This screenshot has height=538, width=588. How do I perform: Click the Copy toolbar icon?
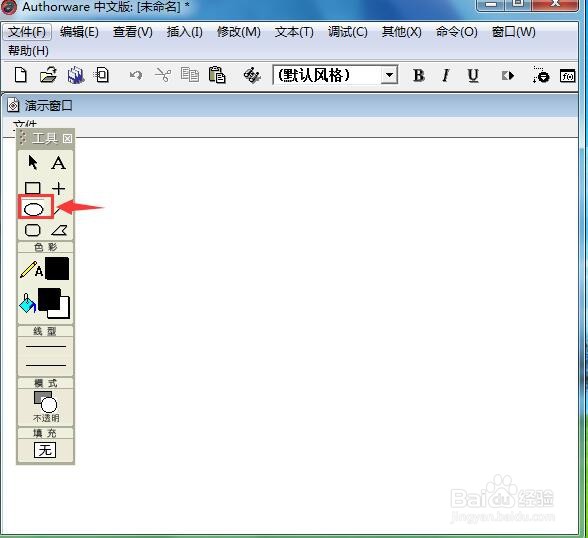point(190,75)
